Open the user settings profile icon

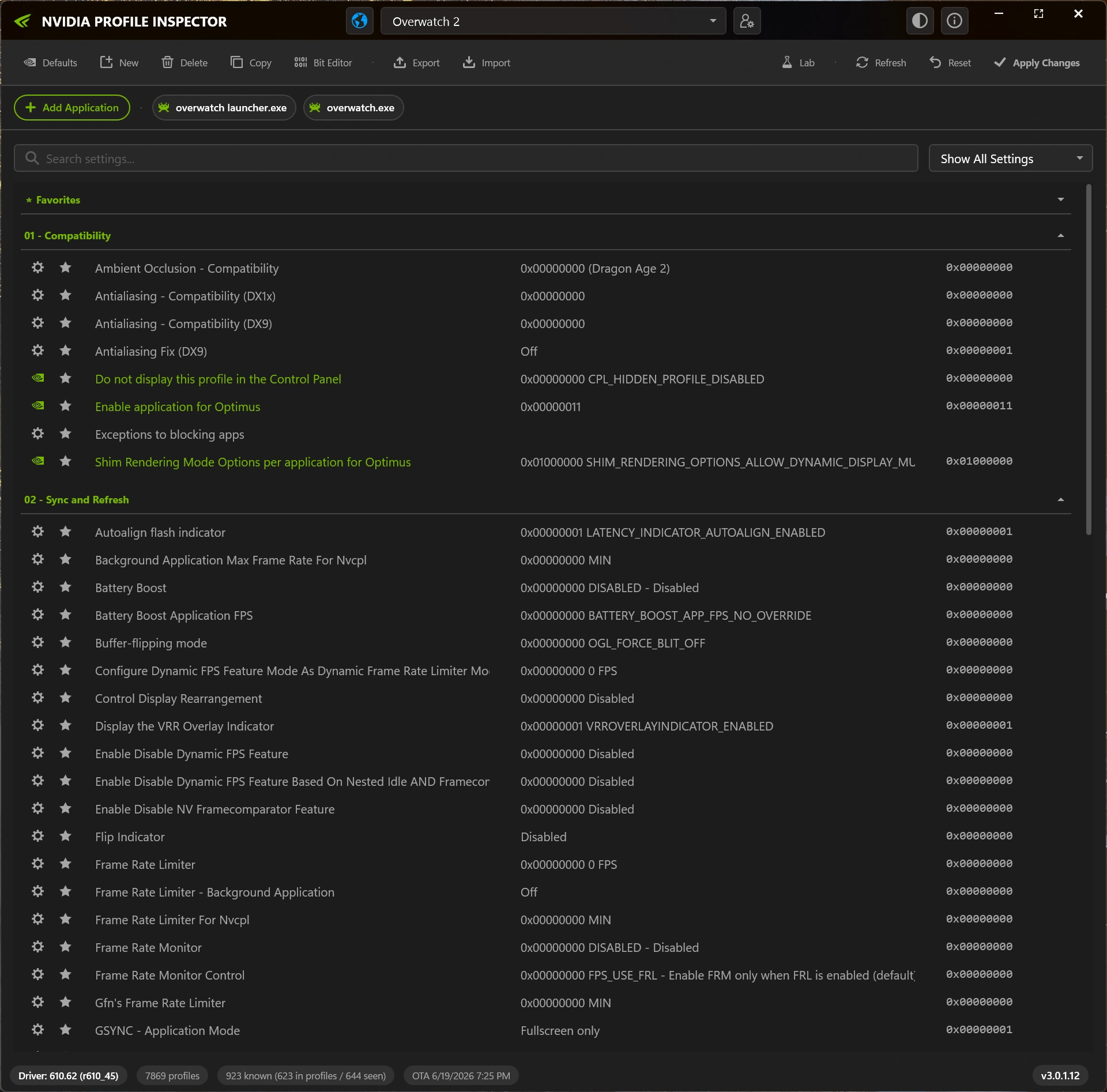click(747, 21)
